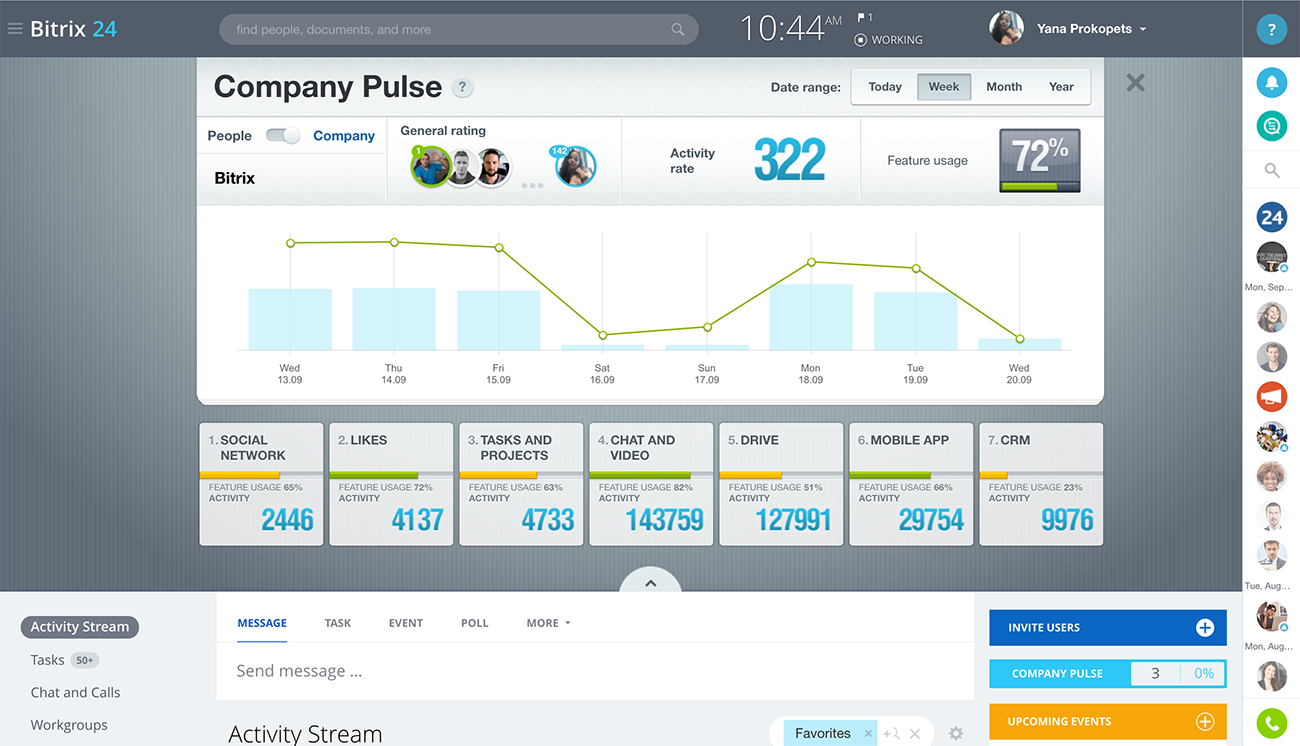Image resolution: width=1300 pixels, height=746 pixels.
Task: Click the green chat messages icon
Action: coord(1271,126)
